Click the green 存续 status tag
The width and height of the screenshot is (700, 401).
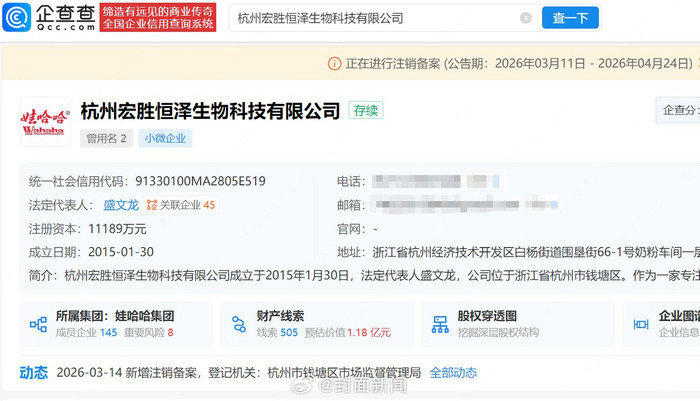coord(366,110)
